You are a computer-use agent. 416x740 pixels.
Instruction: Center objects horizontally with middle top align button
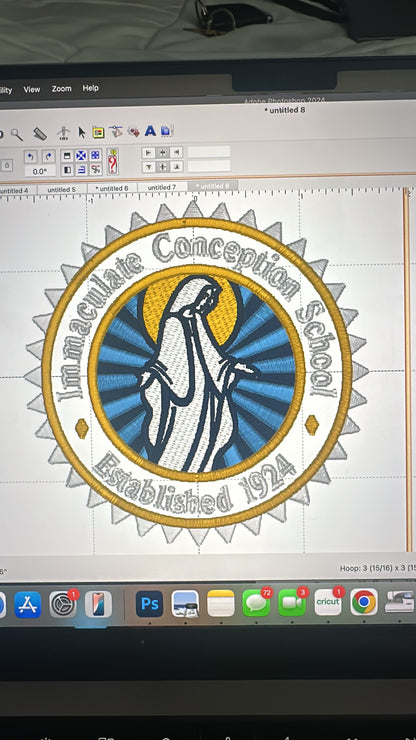pos(162,152)
